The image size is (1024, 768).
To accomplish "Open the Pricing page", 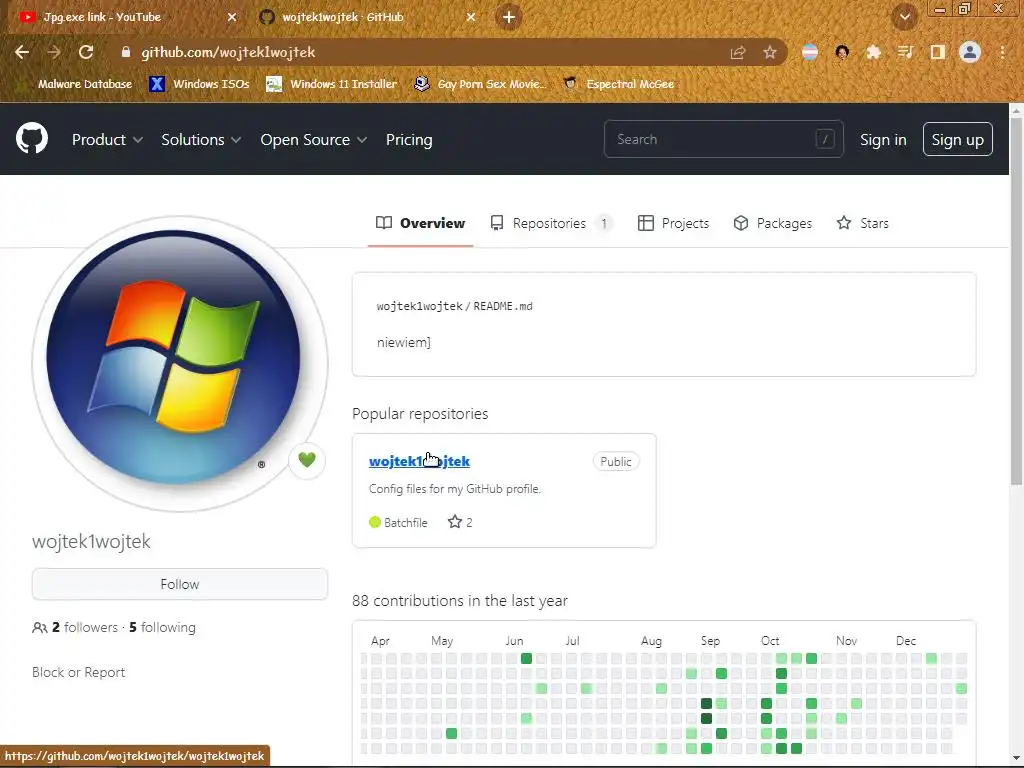I will [409, 140].
